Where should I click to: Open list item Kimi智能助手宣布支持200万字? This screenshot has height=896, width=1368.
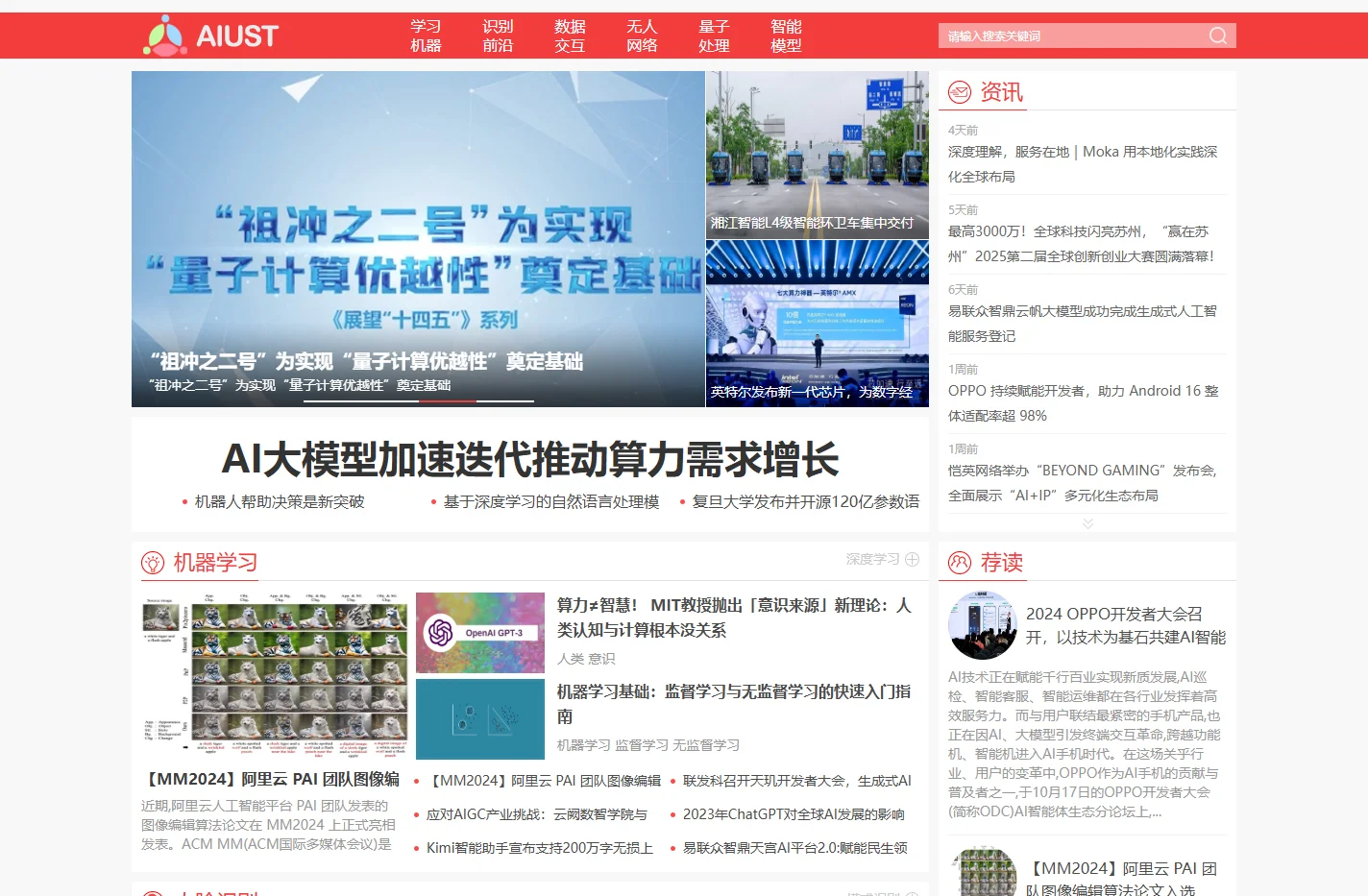coord(540,848)
